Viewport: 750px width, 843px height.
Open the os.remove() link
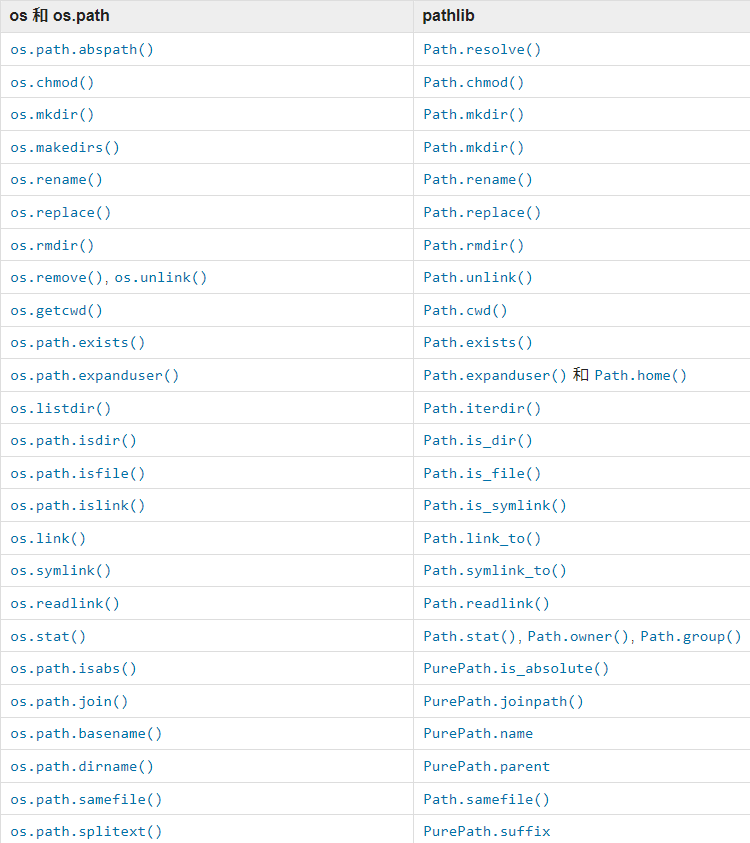57,277
